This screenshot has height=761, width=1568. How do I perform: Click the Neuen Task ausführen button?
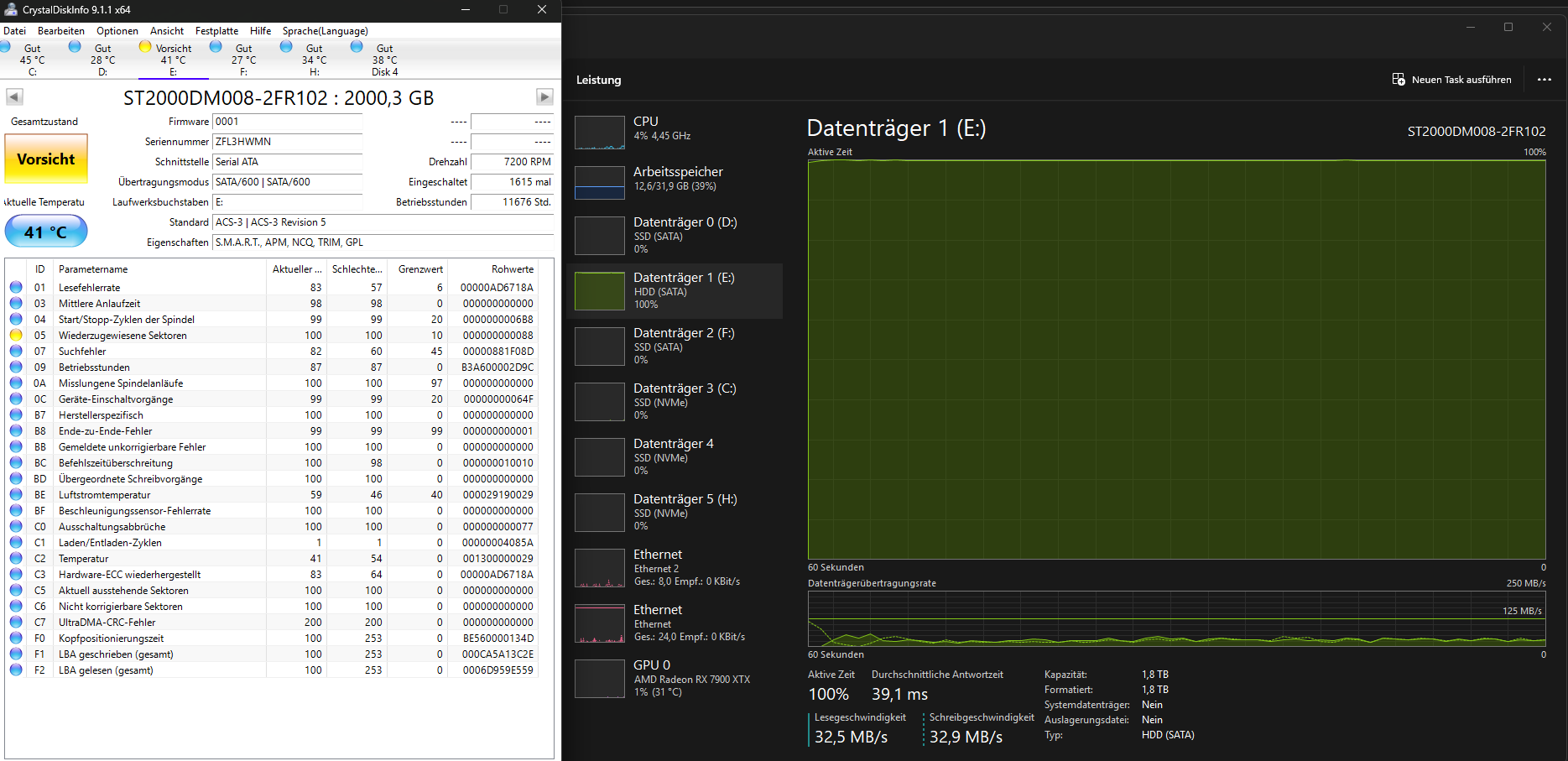(x=1452, y=79)
